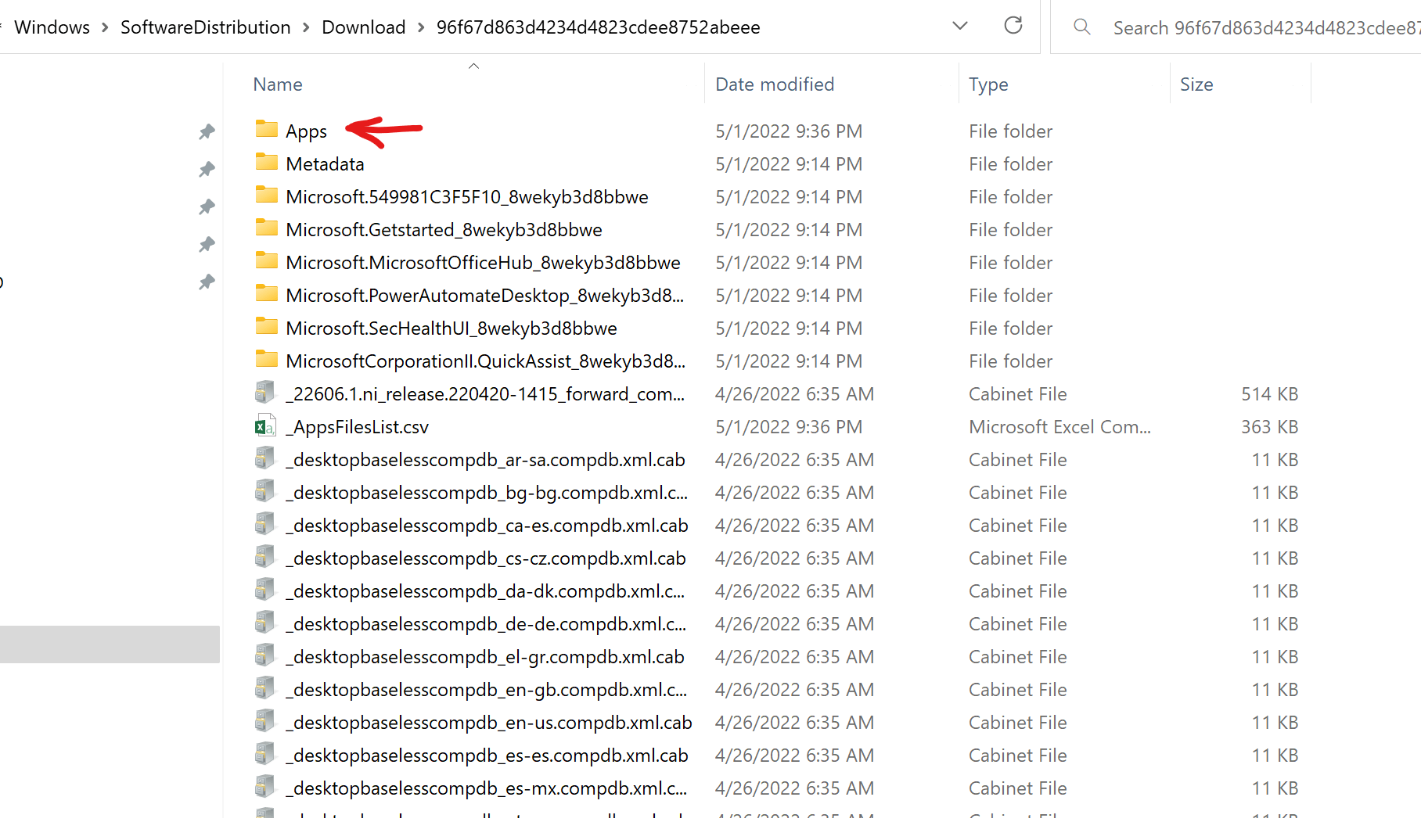Screen dimensions: 1421x840
Task: Select _desktopbaselesscompdb_ar-sa.compdb.xml.cab file name
Action: pyautogui.click(x=485, y=460)
